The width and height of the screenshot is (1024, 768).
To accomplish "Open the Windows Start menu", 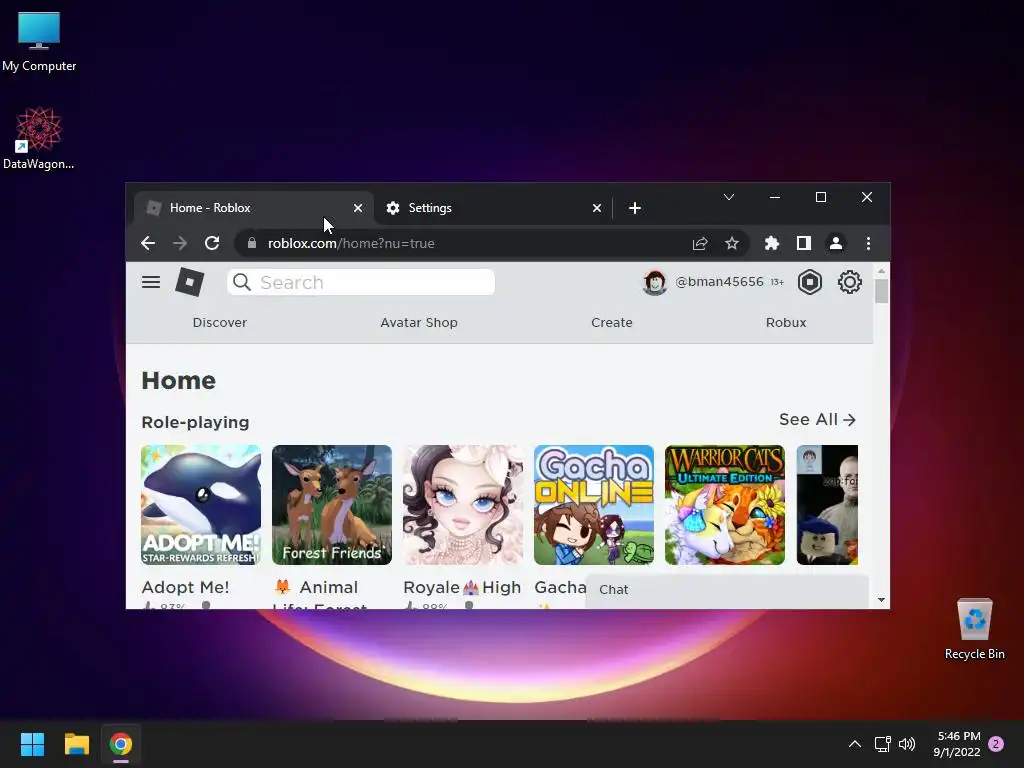I will point(32,744).
